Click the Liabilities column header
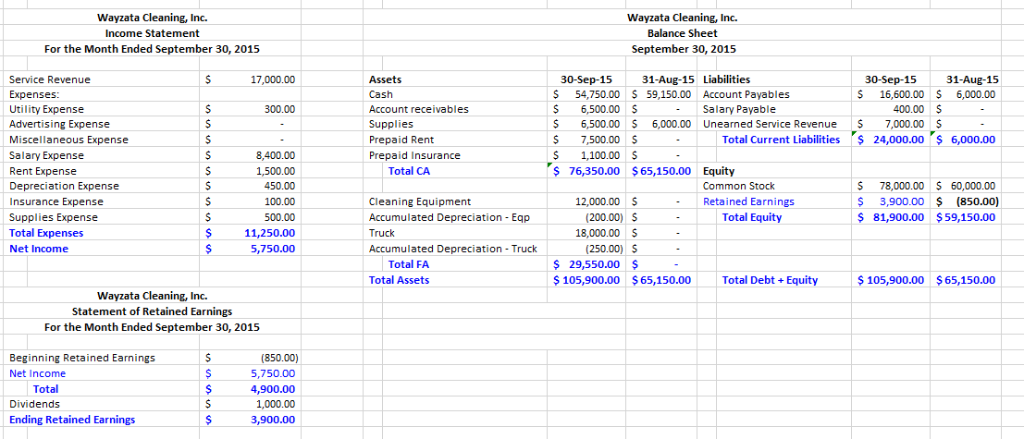The width and height of the screenshot is (1024, 439). click(726, 80)
